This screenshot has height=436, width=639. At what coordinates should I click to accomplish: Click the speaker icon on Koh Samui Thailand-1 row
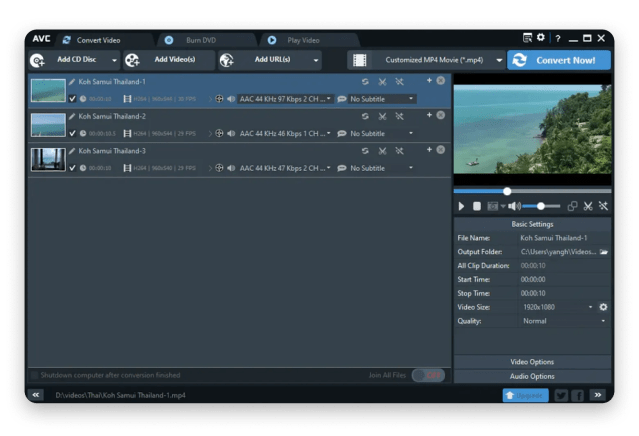click(x=231, y=99)
